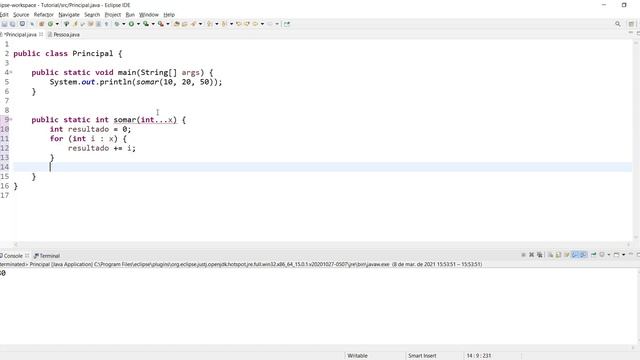Open the Help menu
This screenshot has height=360, width=640.
(169, 14)
